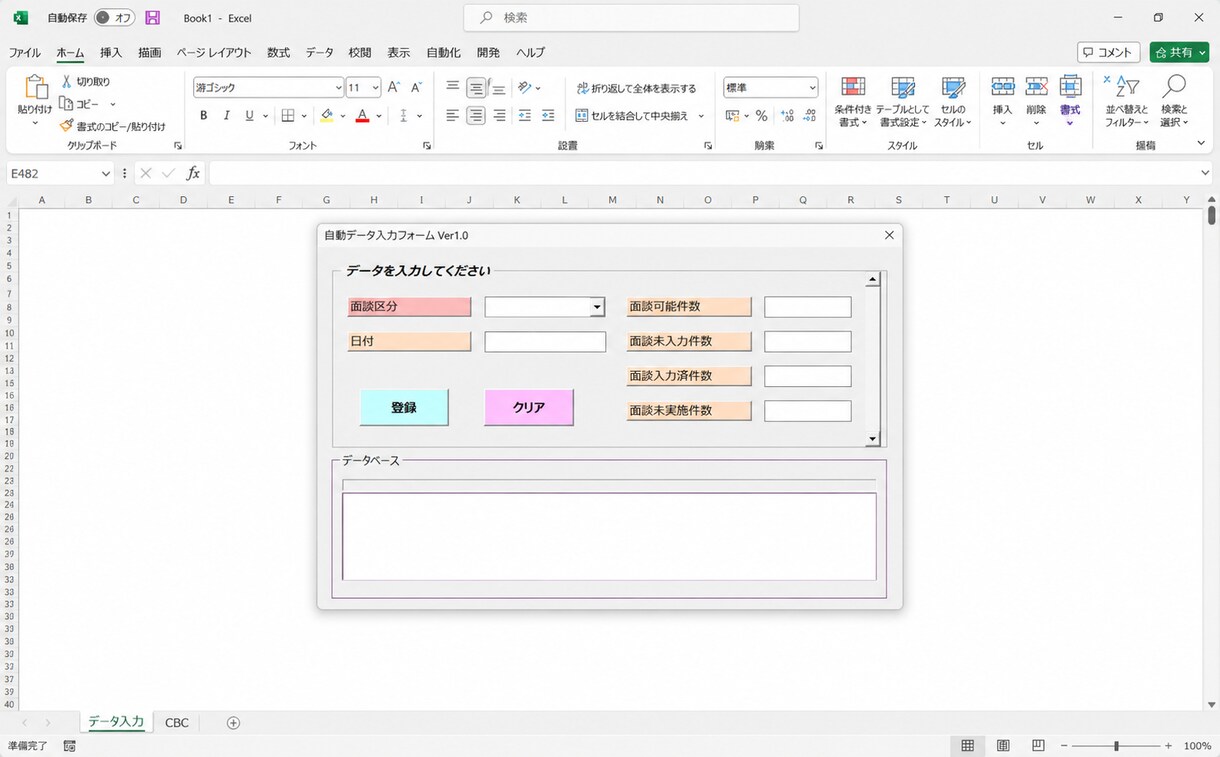Click the insert function fx icon

click(193, 174)
